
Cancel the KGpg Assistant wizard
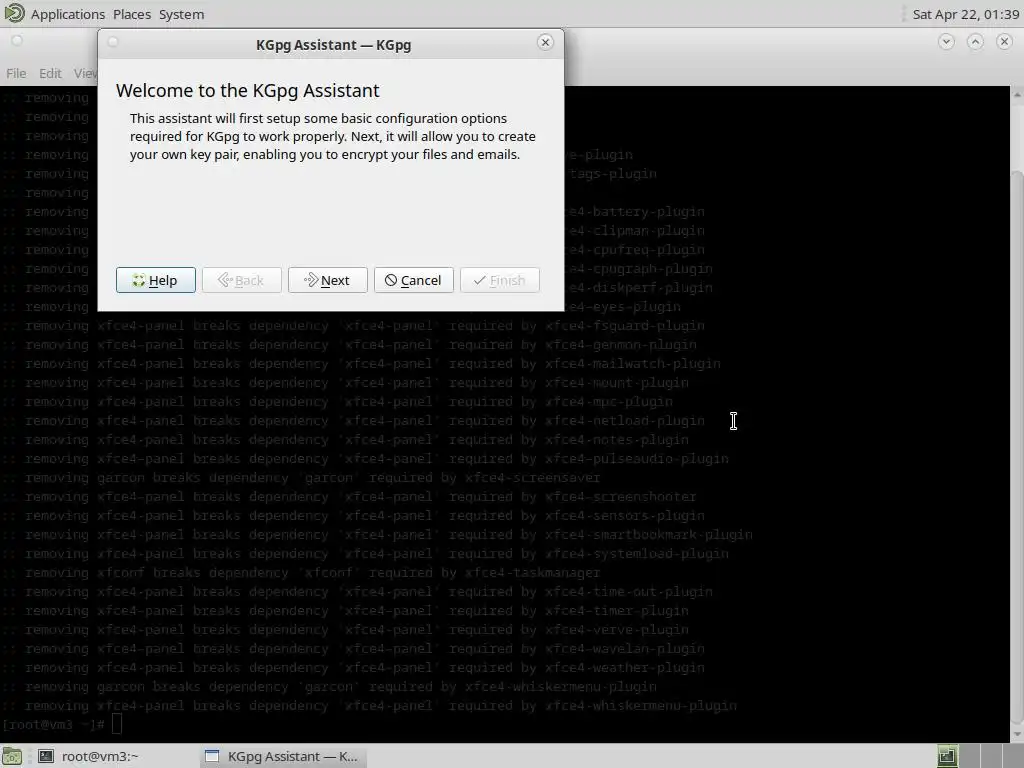tap(413, 280)
